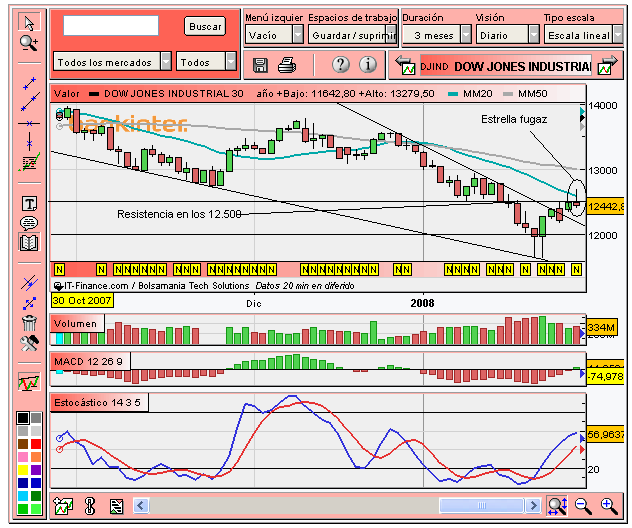This screenshot has width=632, height=528.
Task: Open the info i button
Action: 368,64
